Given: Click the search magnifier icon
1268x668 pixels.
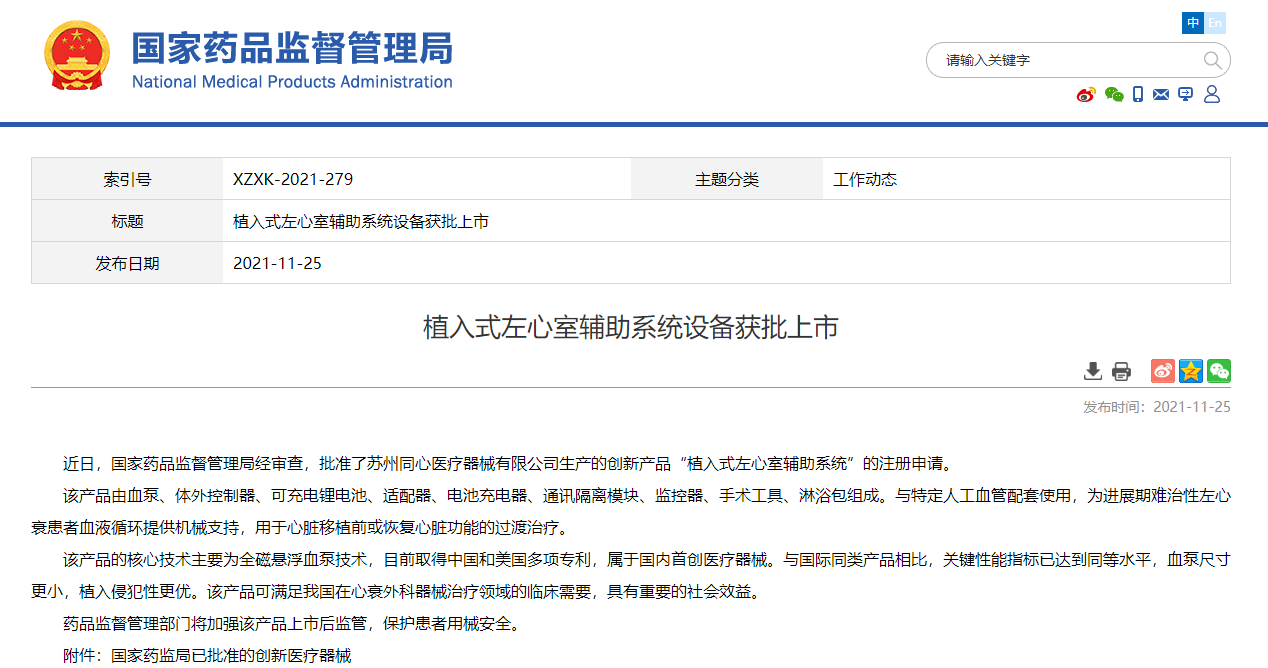Looking at the screenshot, I should (x=1212, y=61).
